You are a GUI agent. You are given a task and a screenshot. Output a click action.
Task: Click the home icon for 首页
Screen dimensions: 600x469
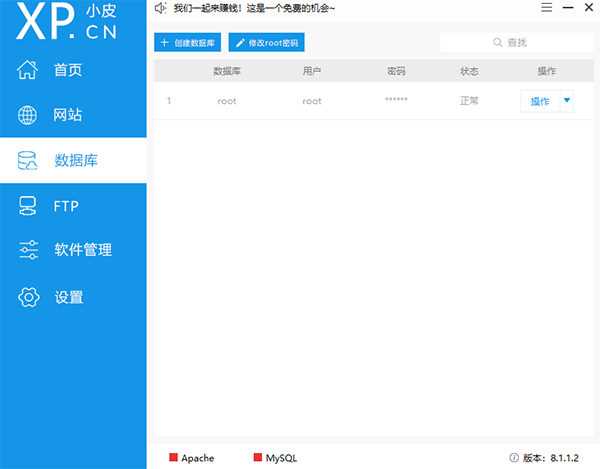(x=27, y=70)
